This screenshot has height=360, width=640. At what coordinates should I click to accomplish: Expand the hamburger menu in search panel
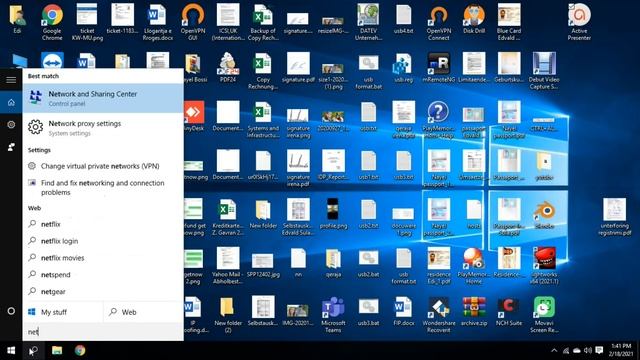tap(11, 80)
